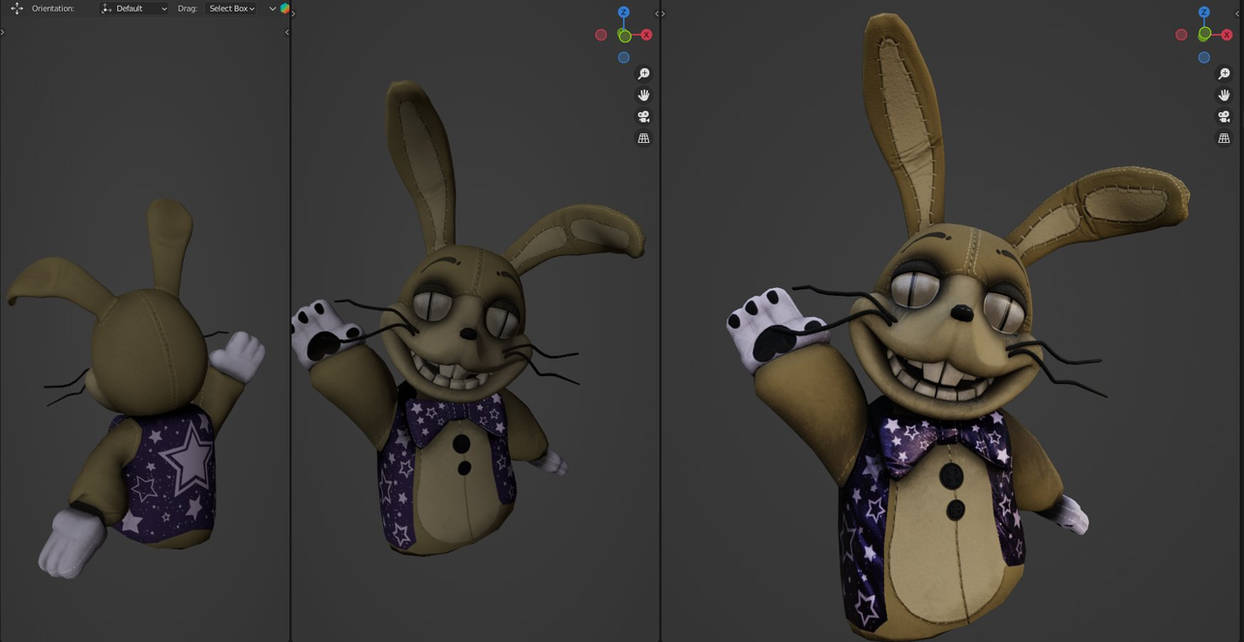Click the green Y axis on middle viewport gizmo
The width and height of the screenshot is (1244, 642).
point(624,35)
